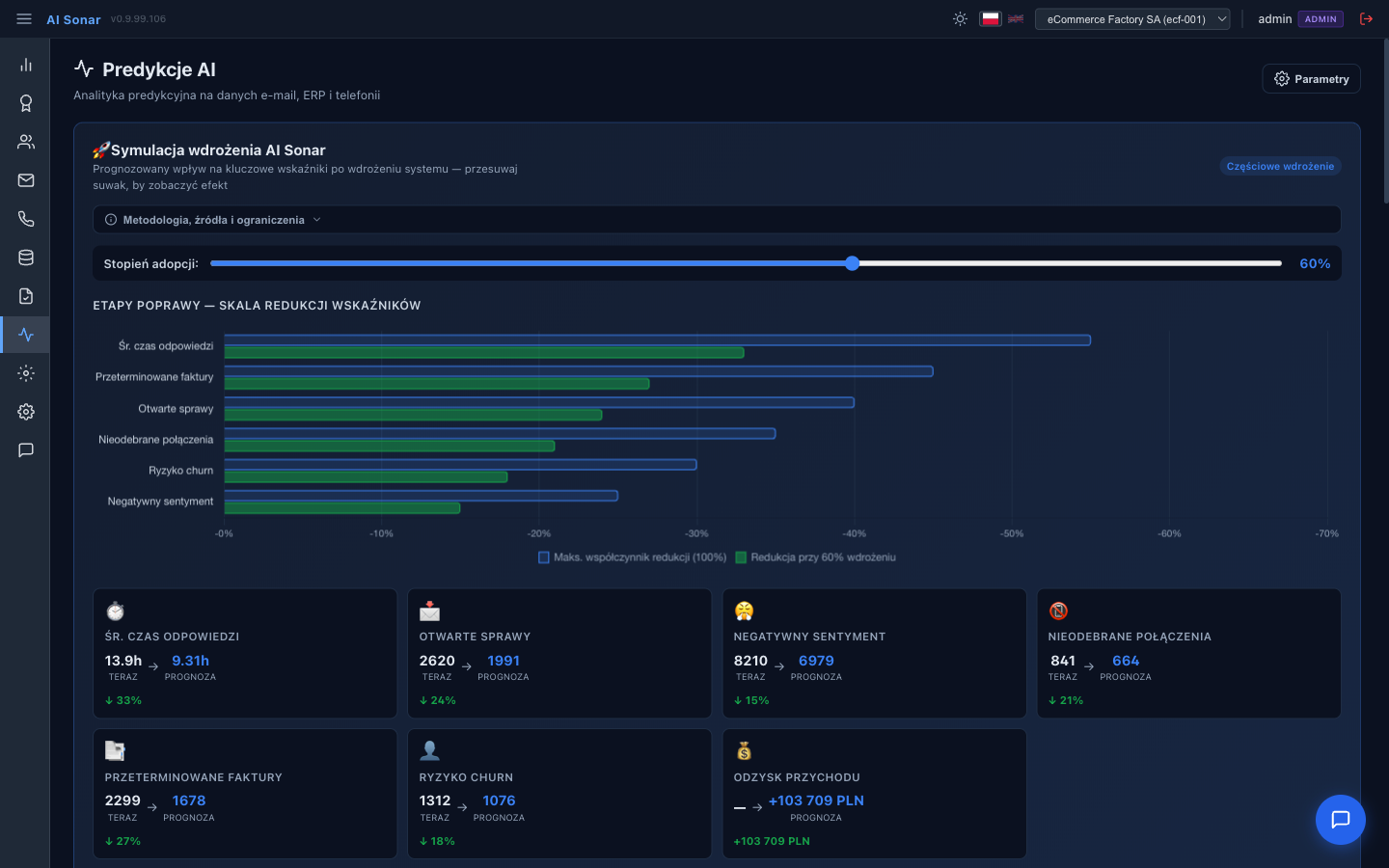Click the red logout icon
1389x868 pixels.
(x=1366, y=19)
